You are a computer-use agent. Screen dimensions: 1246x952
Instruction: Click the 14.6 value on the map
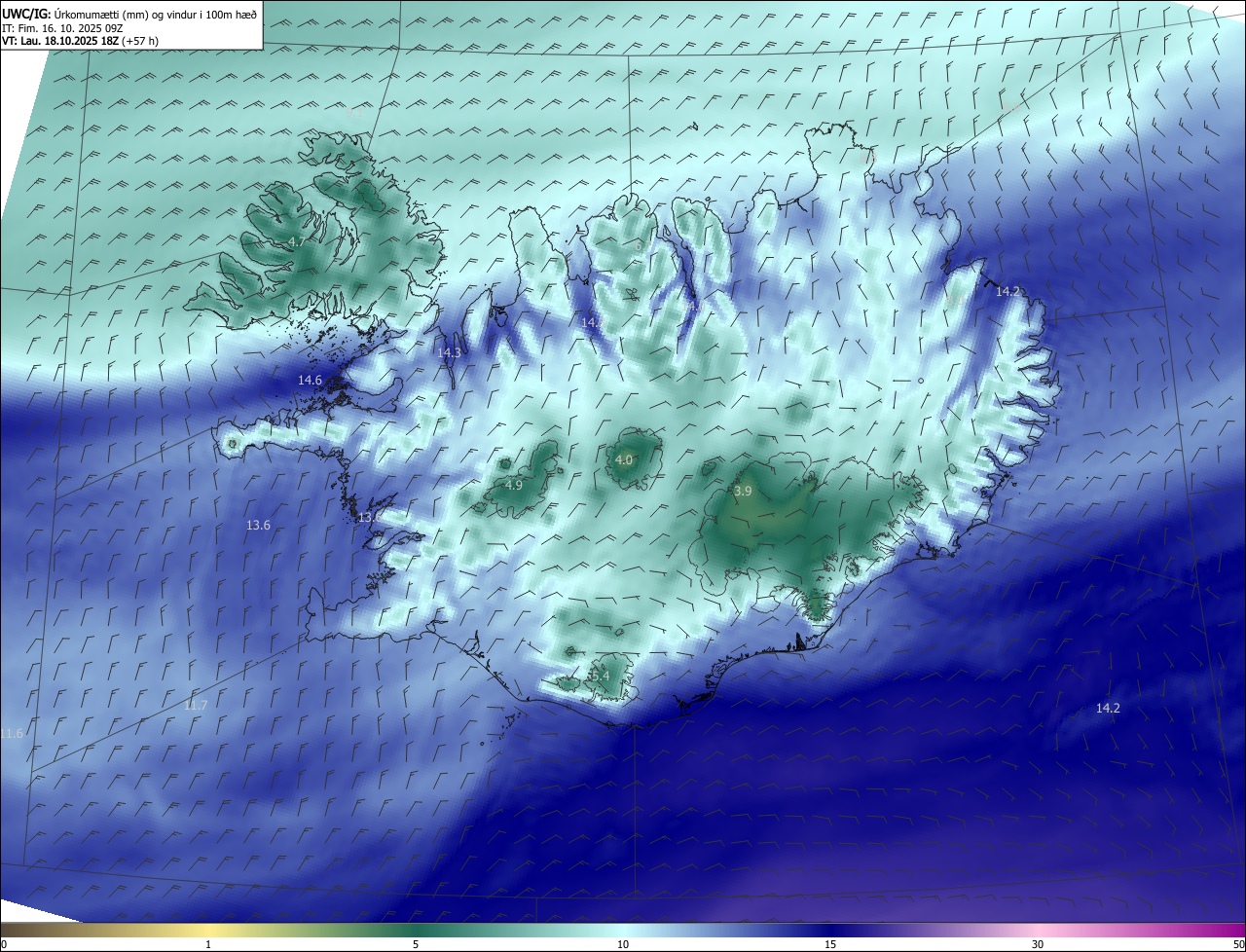coord(310,380)
